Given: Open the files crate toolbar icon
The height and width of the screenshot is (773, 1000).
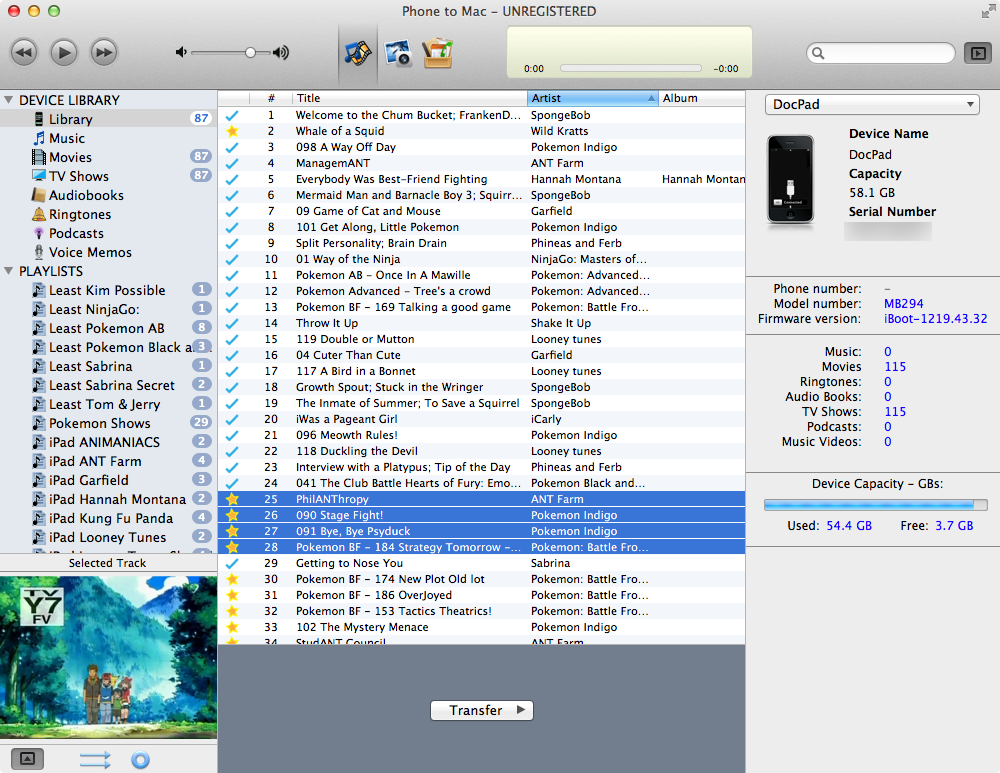Looking at the screenshot, I should point(438,53).
